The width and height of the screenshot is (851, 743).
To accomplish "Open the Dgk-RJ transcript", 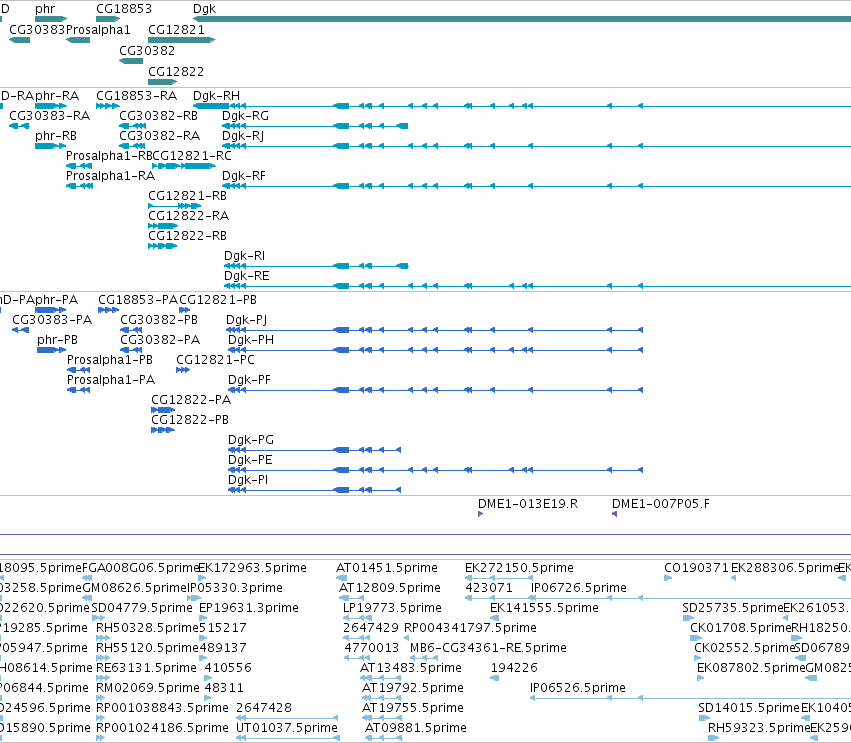I will (x=536, y=146).
